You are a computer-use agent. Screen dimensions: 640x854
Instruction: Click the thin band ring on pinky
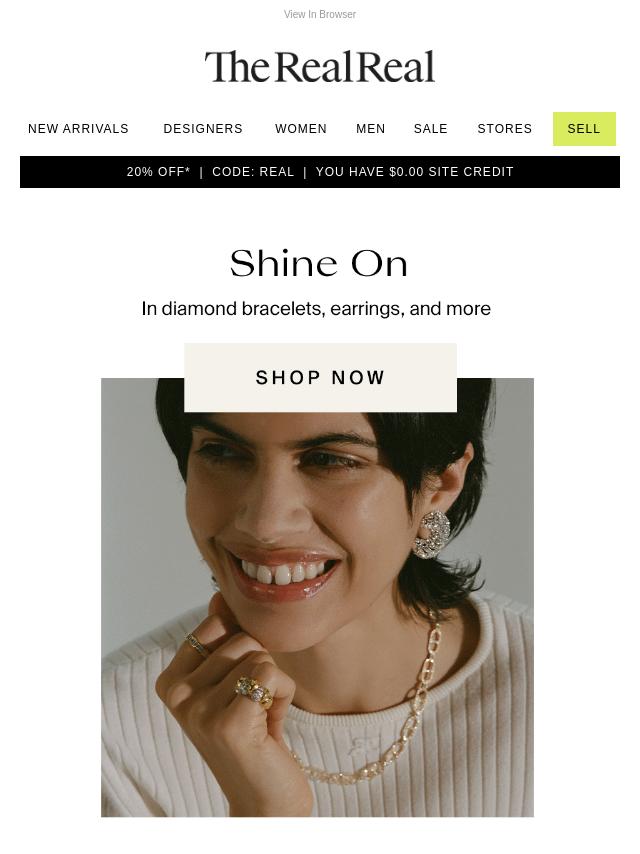(196, 644)
